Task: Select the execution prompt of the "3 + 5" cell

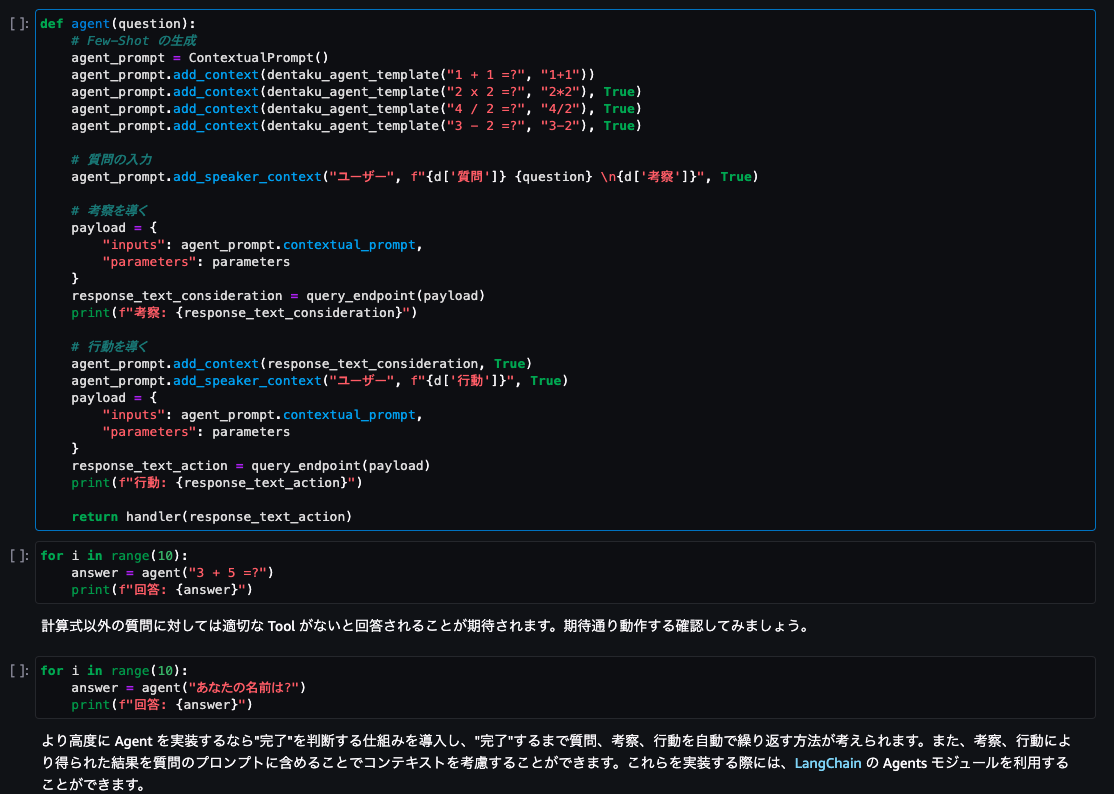Action: point(19,555)
